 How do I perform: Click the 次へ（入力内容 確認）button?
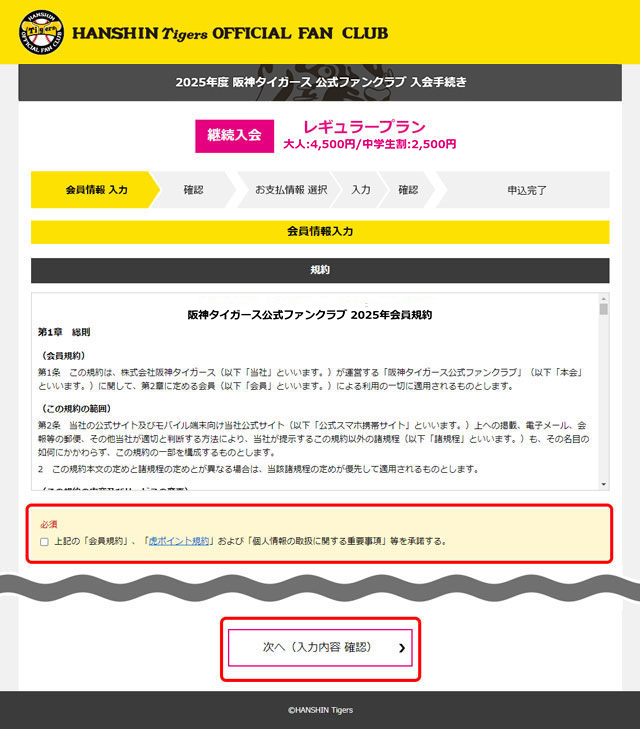tap(320, 648)
